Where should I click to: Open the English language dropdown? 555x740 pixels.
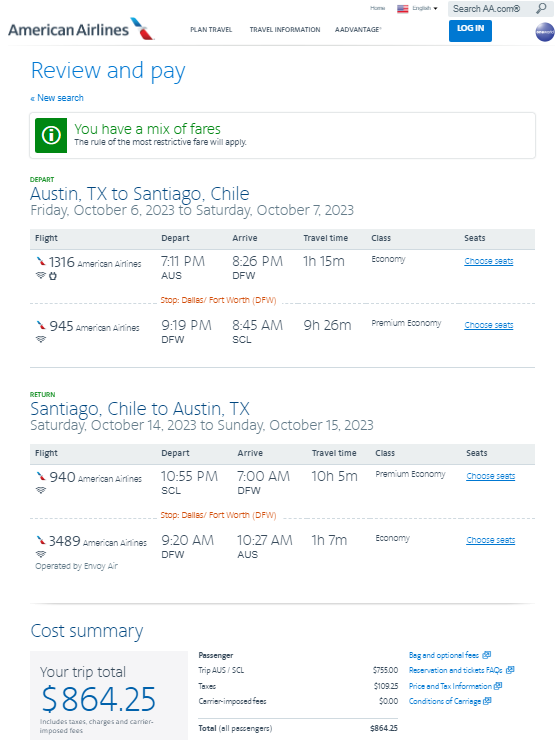(x=425, y=8)
